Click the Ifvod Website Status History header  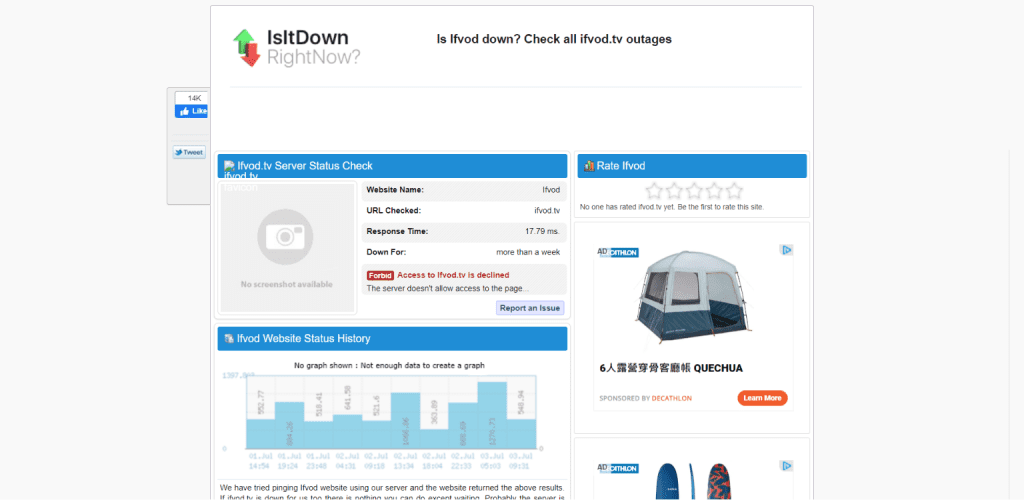tap(392, 339)
